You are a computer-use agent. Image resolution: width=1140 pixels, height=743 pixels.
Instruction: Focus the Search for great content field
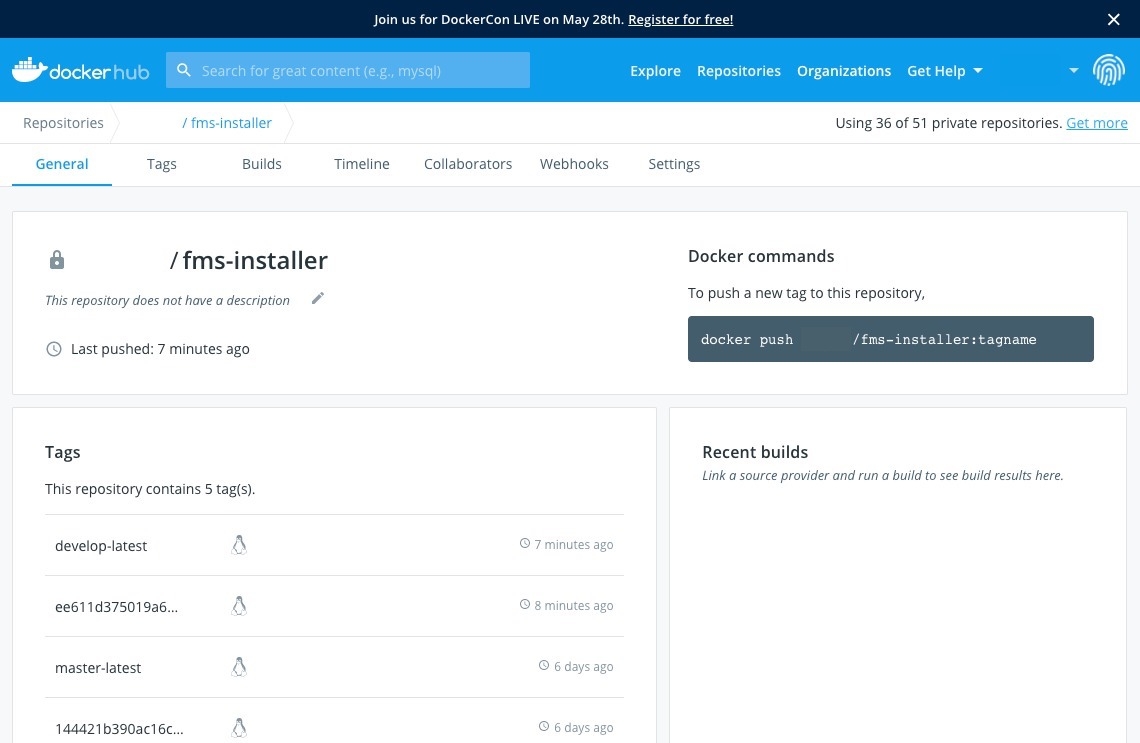(360, 71)
